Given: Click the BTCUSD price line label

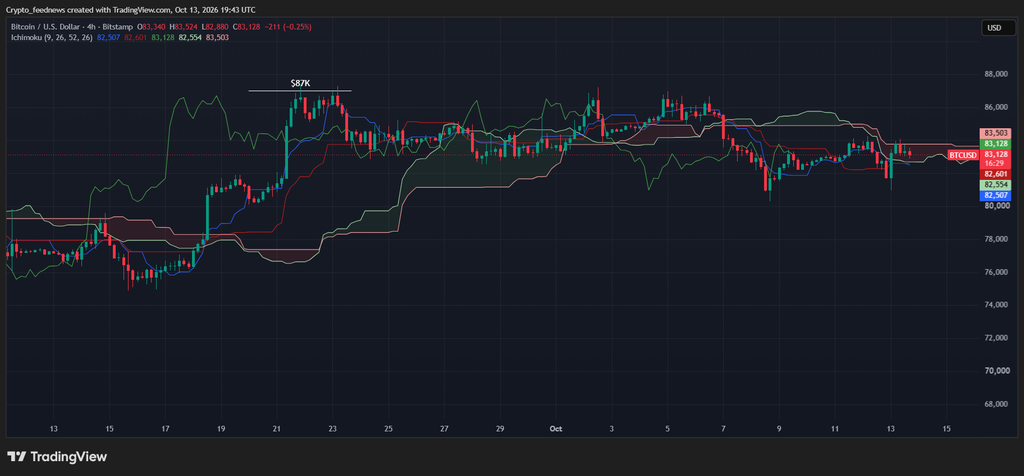Looking at the screenshot, I should pos(963,155).
